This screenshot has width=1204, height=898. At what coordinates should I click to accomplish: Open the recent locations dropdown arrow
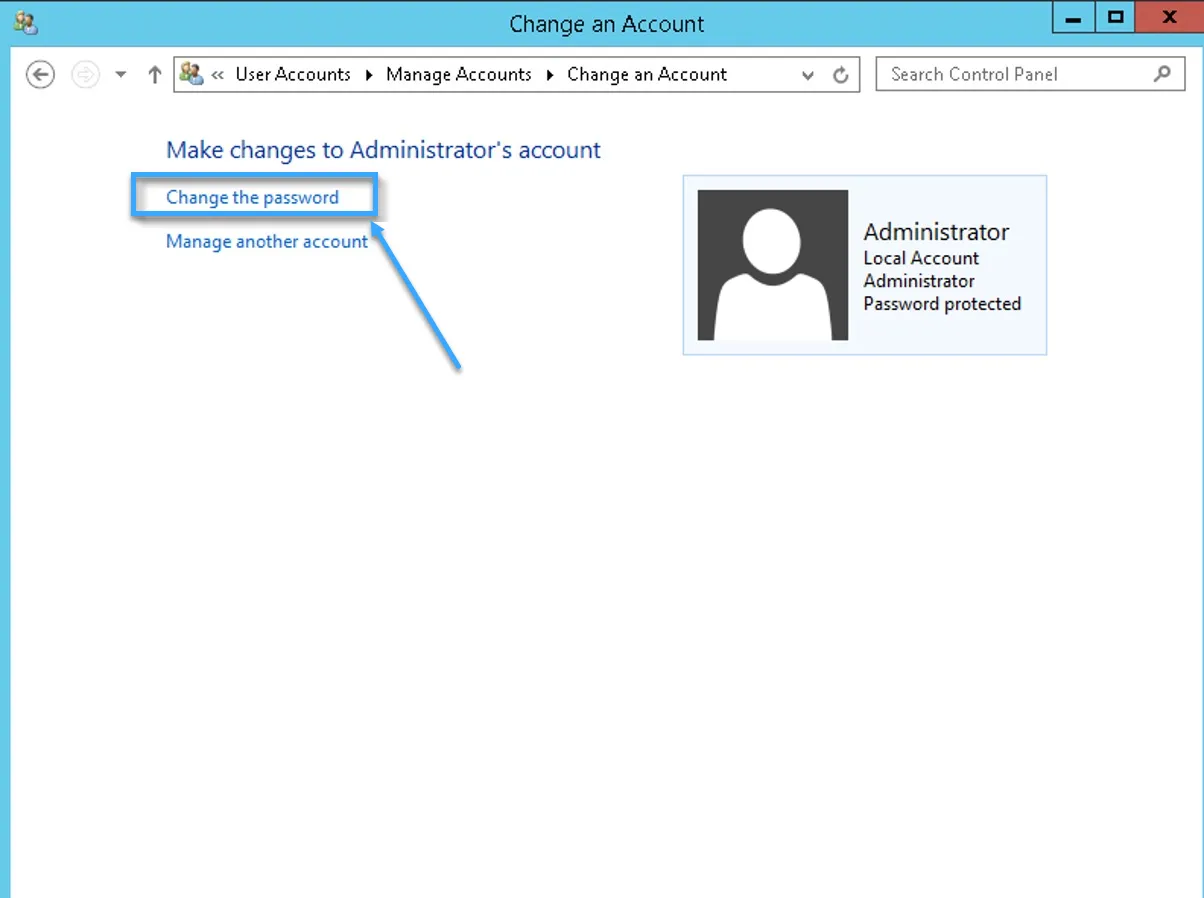pyautogui.click(x=121, y=75)
